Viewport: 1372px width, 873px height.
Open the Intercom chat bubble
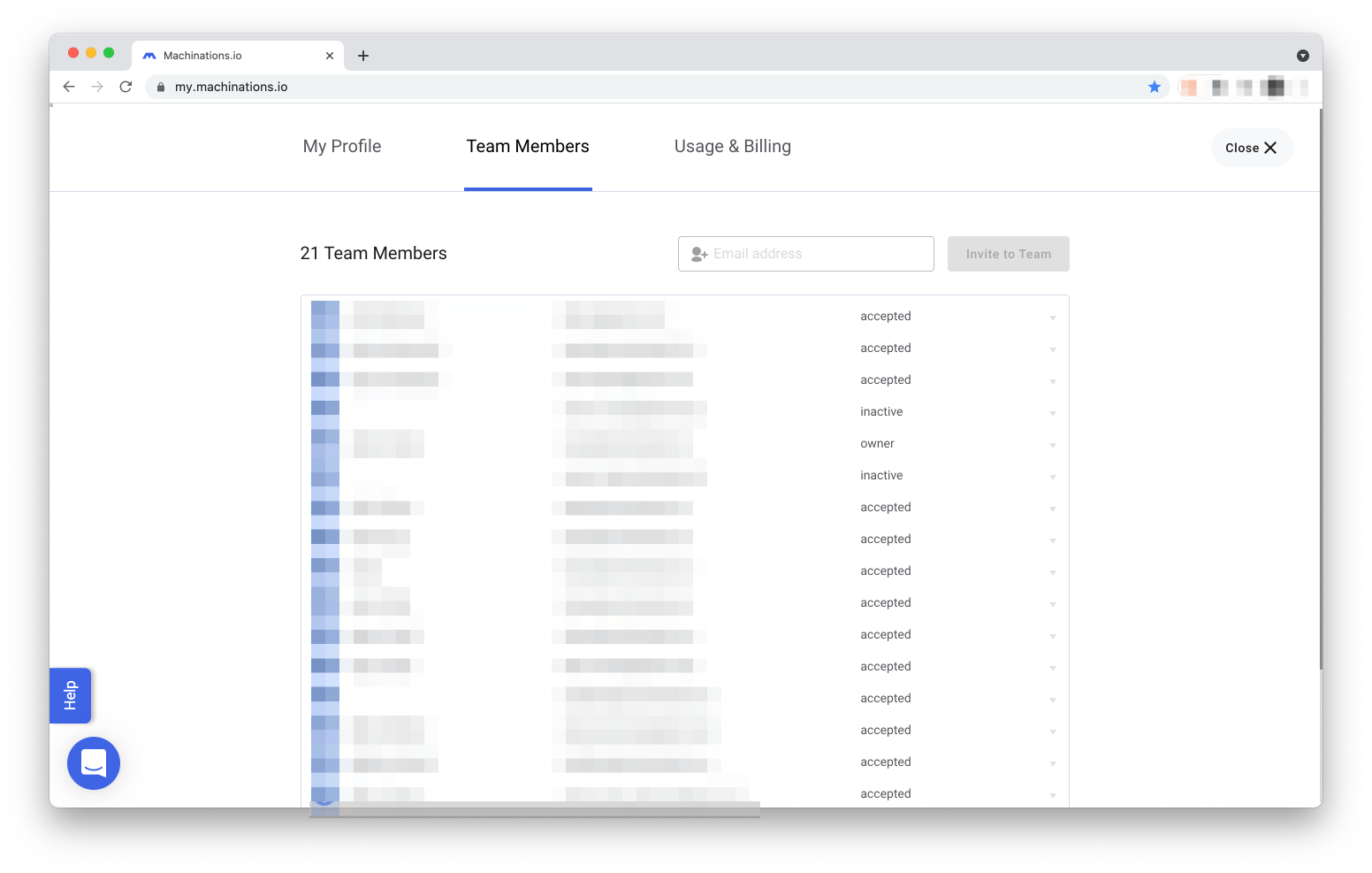click(x=94, y=763)
